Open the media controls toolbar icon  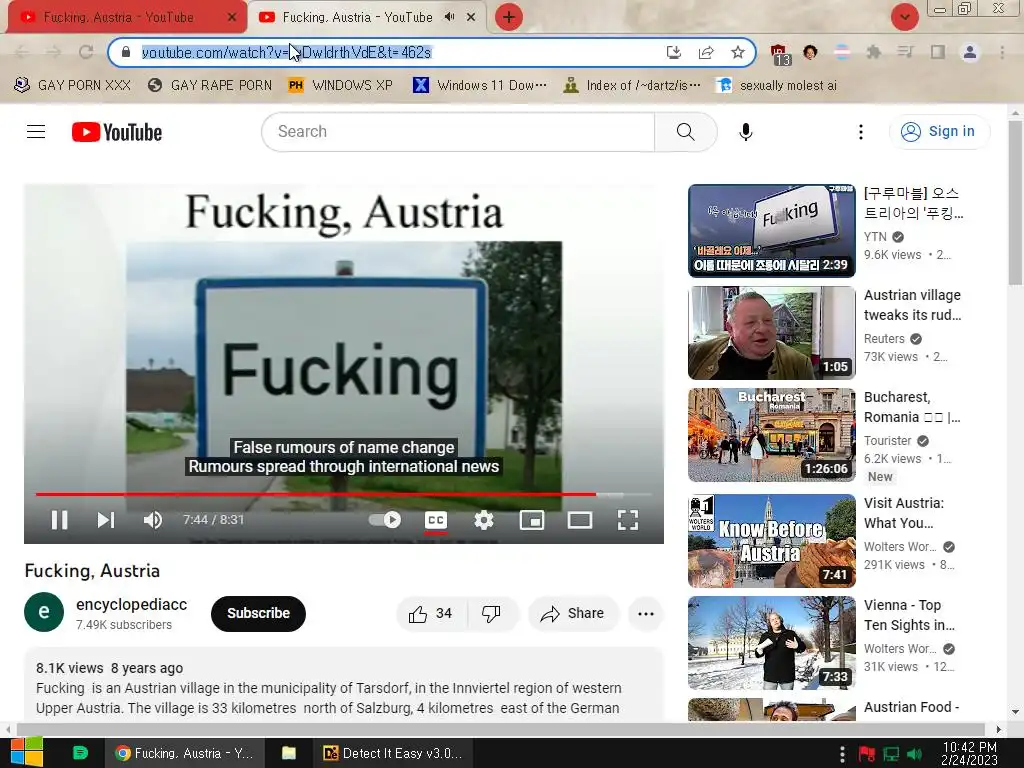pyautogui.click(x=906, y=52)
